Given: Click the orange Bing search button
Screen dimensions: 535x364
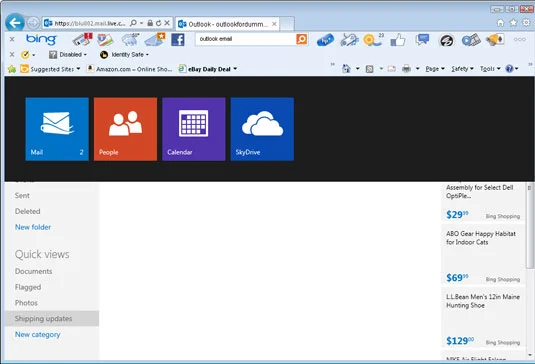Looking at the screenshot, I should click(302, 39).
